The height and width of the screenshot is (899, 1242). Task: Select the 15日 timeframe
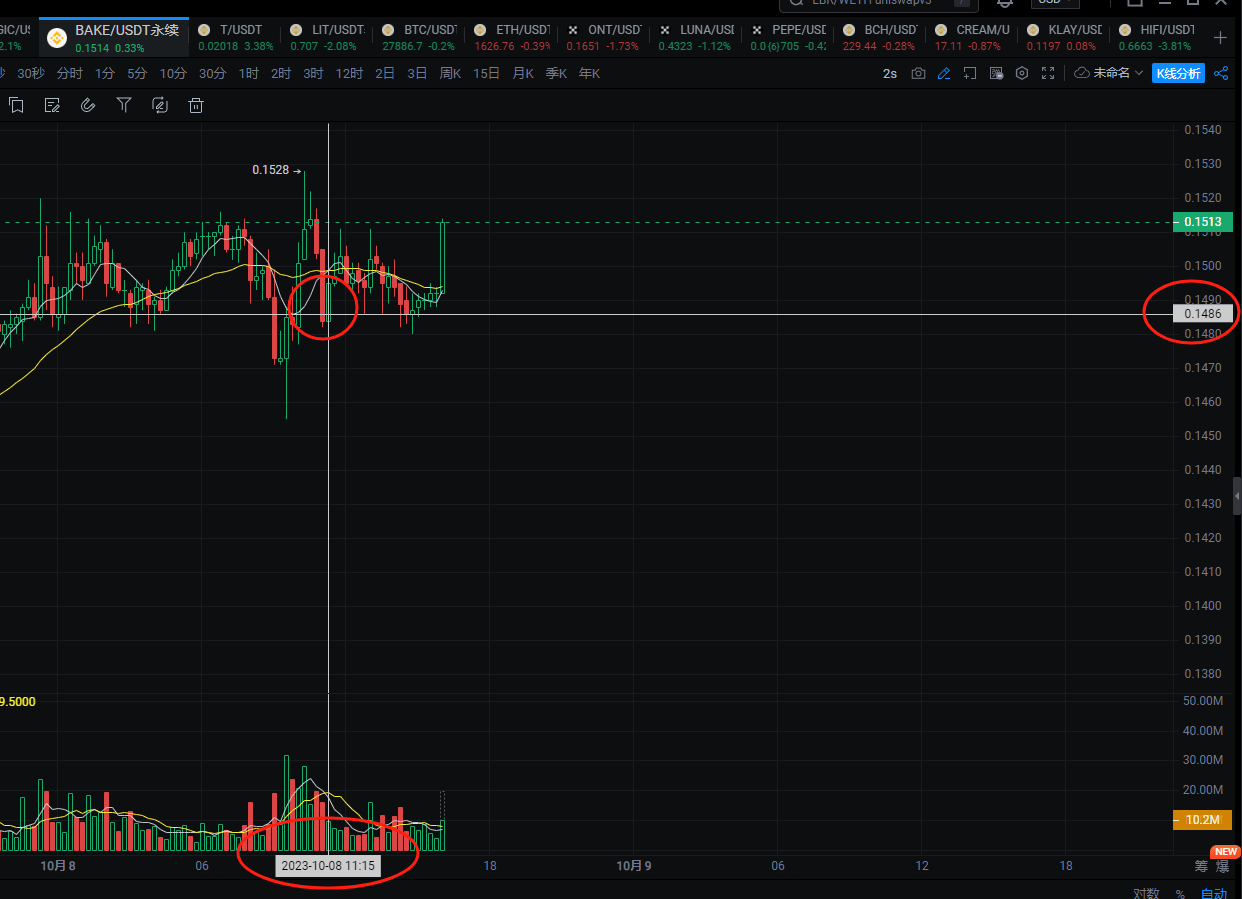(x=487, y=73)
